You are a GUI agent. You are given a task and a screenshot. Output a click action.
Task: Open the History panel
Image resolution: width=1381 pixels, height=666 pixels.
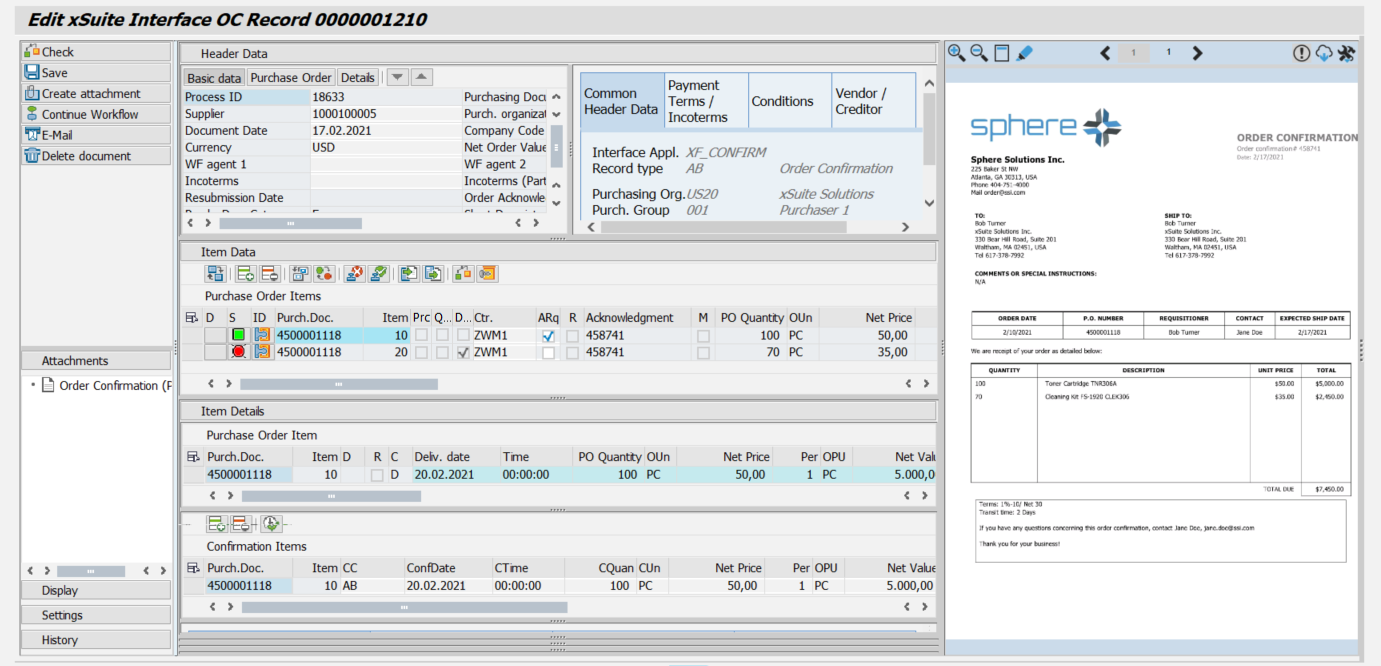pyautogui.click(x=95, y=639)
